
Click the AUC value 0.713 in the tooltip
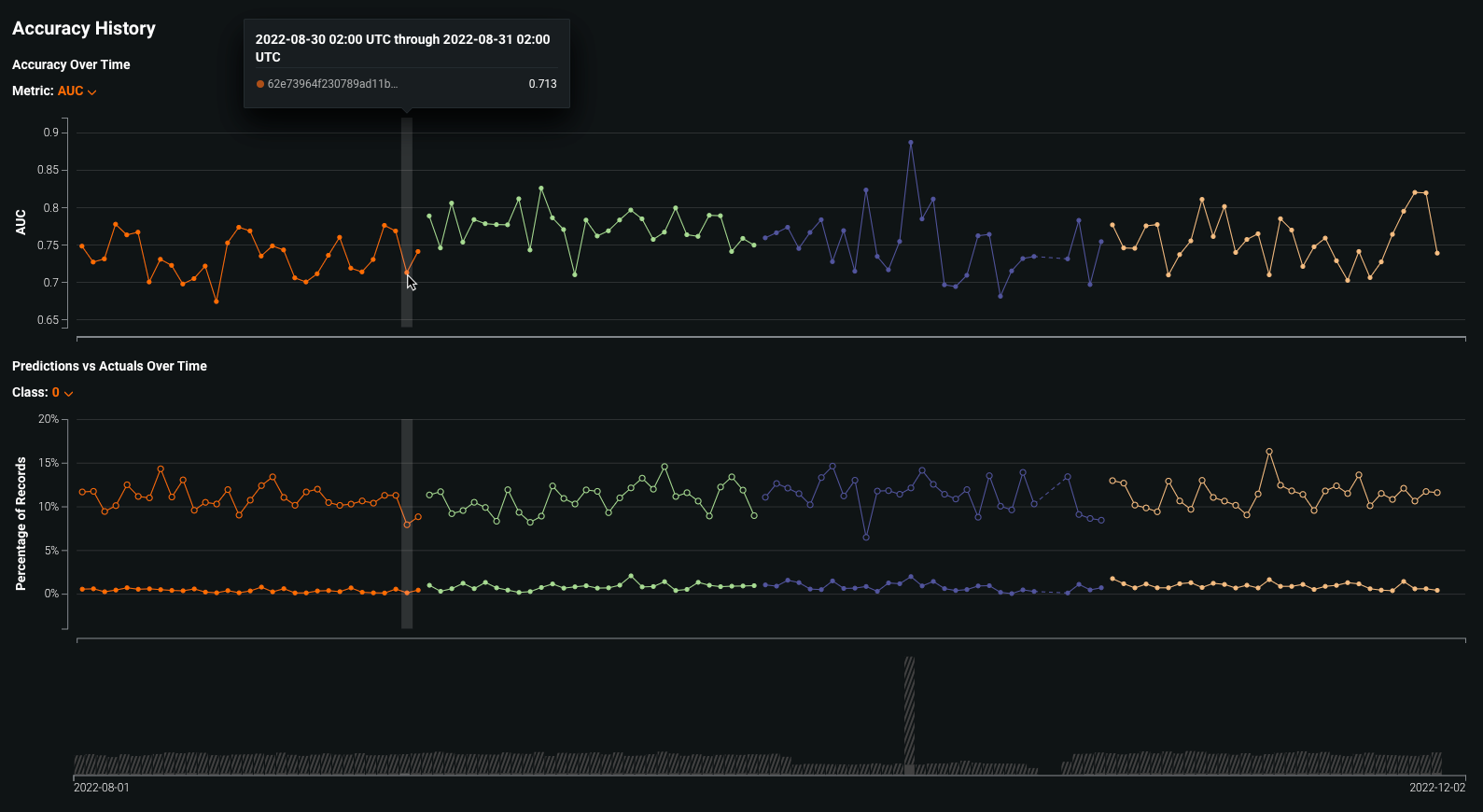click(x=542, y=84)
